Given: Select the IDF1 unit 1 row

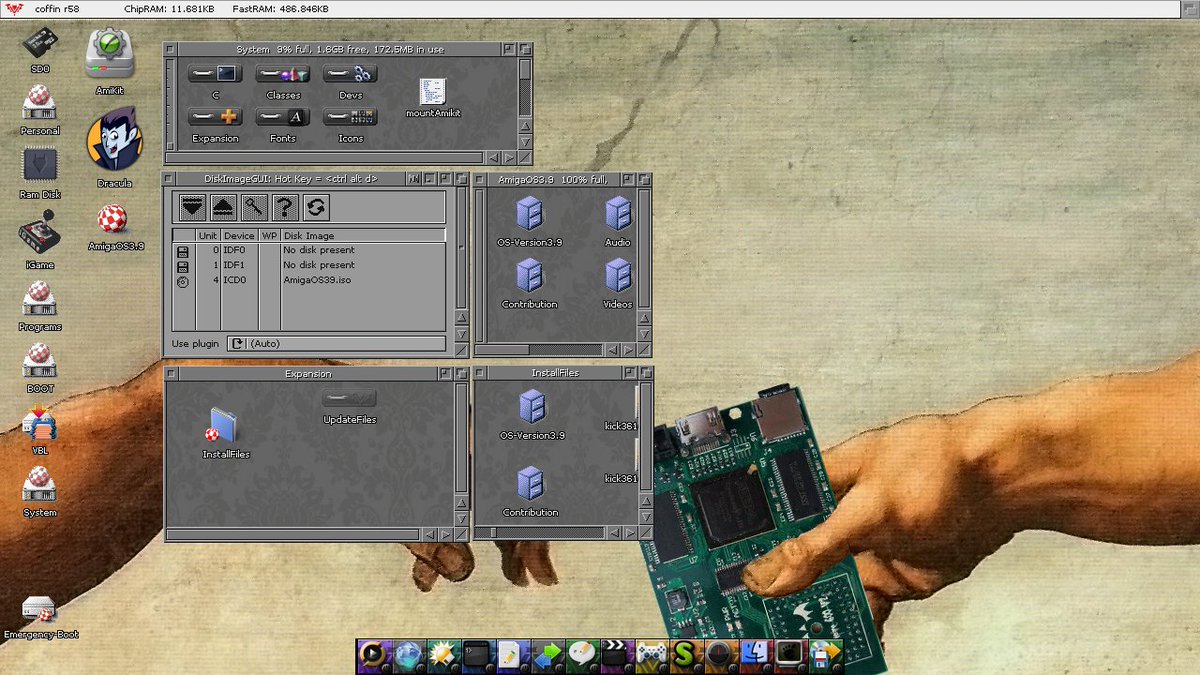Looking at the screenshot, I should pos(309,265).
